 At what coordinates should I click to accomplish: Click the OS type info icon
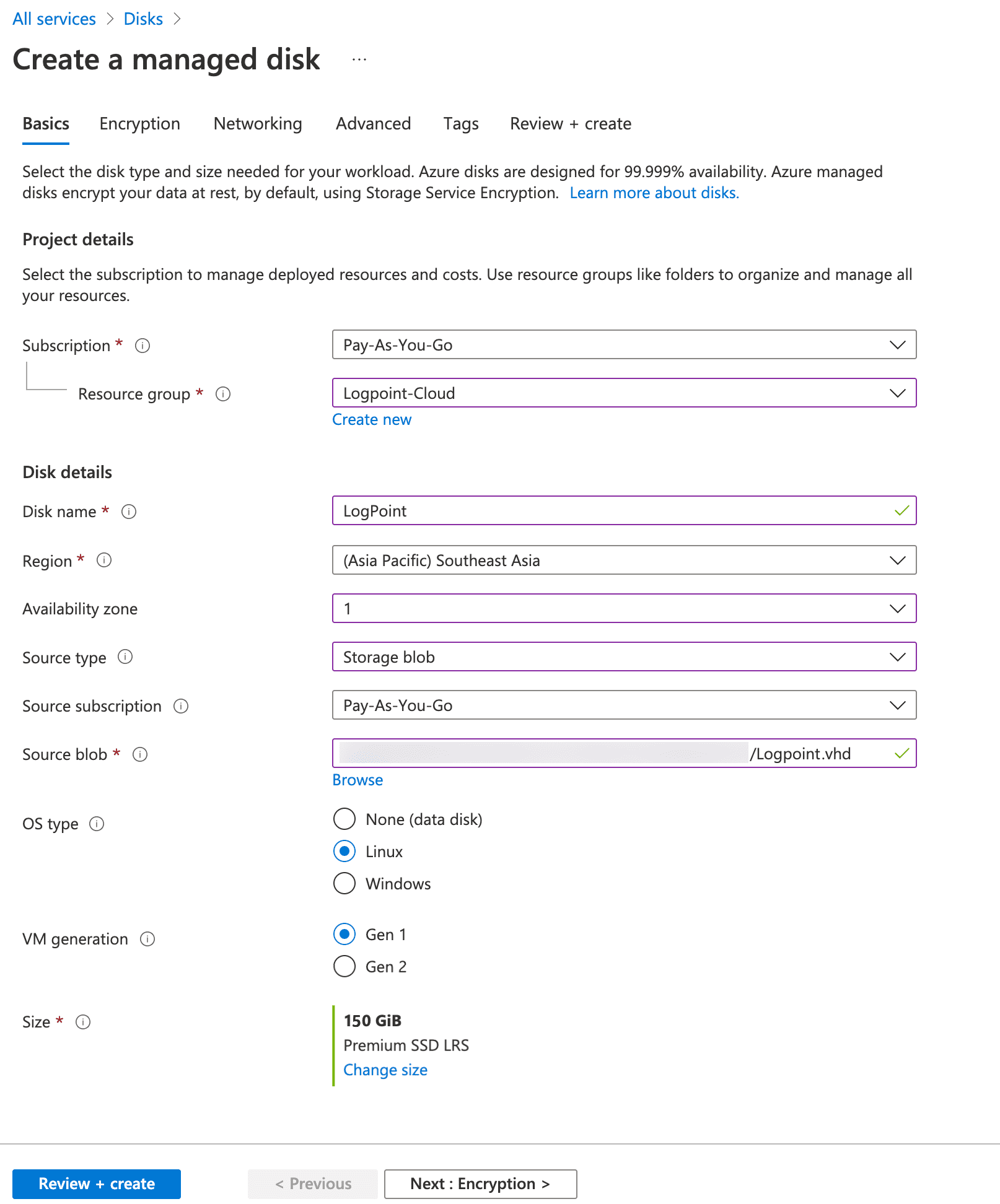[x=97, y=824]
